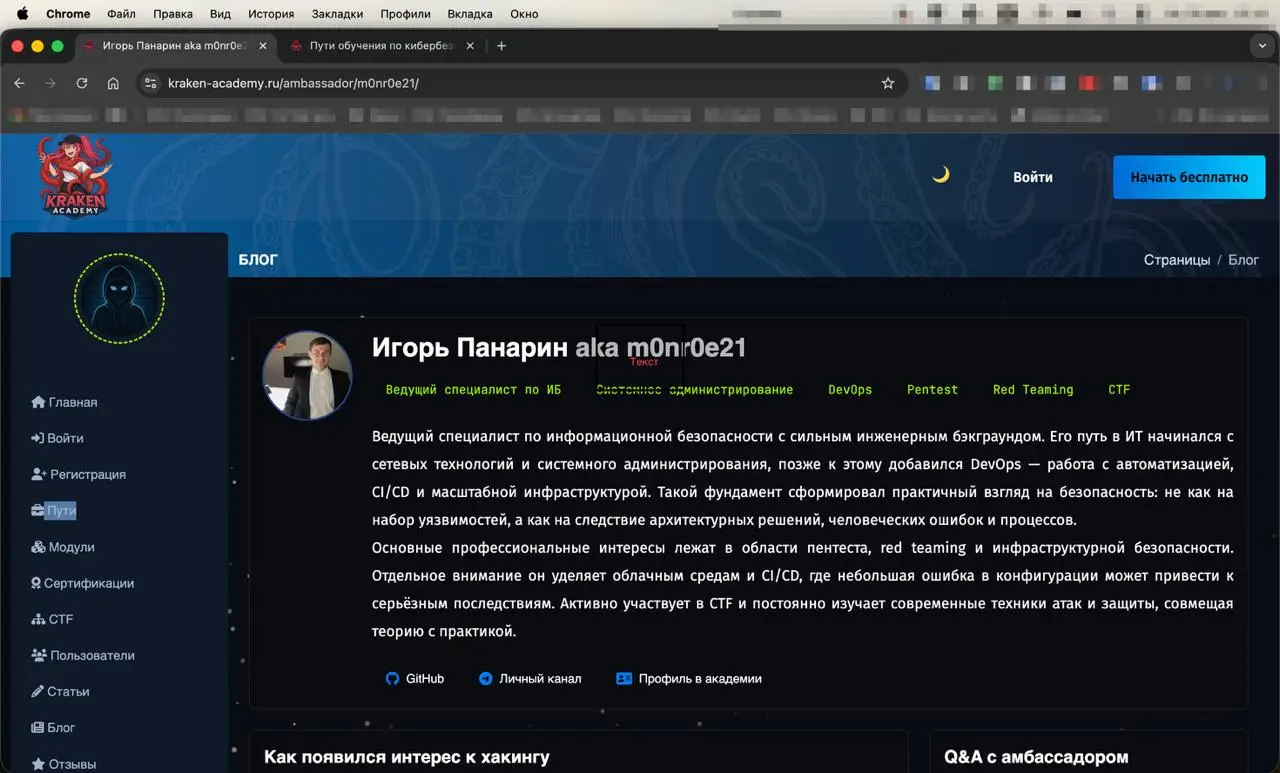Click the sign-in icon beside sidebar Войти
Screen dimensions: 1280x773
click(x=38, y=438)
